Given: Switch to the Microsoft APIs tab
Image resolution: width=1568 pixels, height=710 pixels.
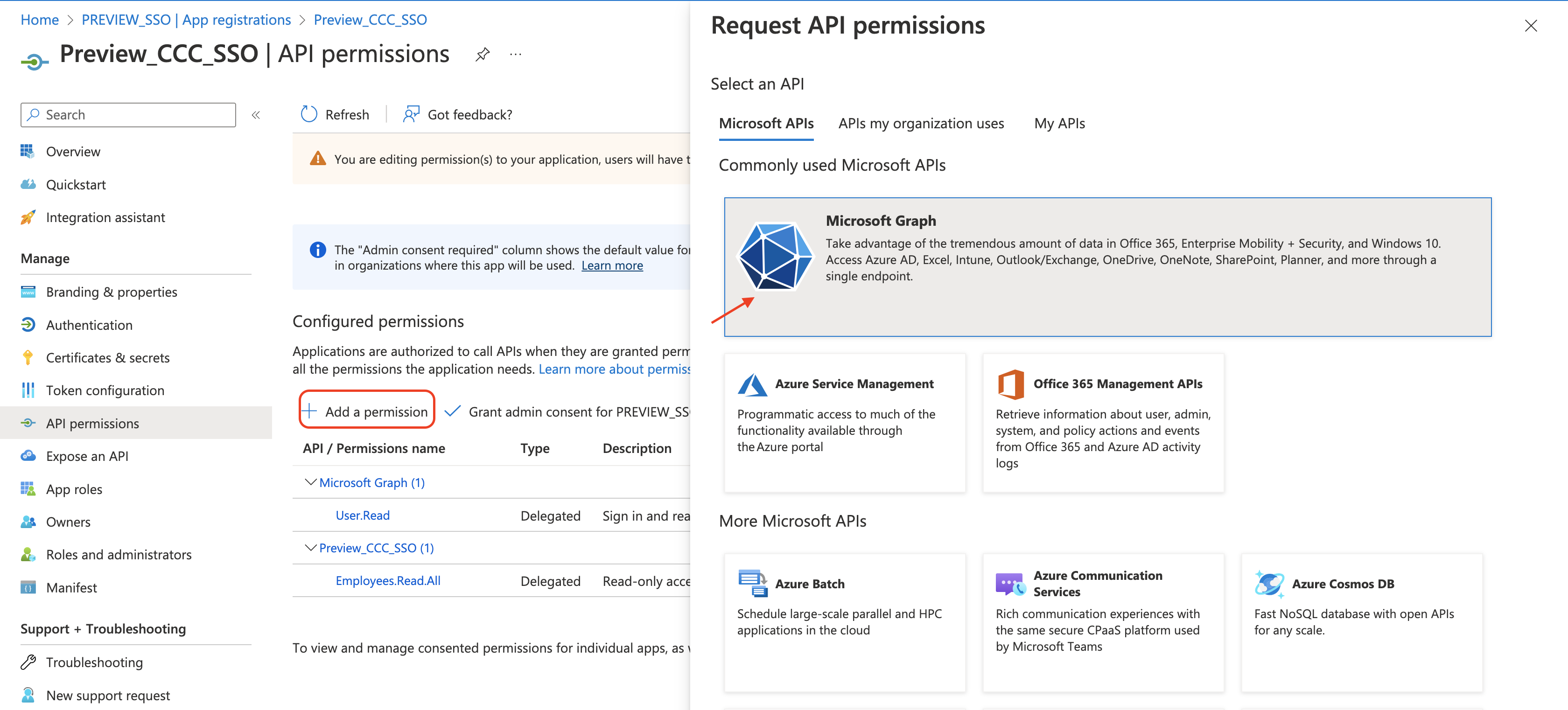Looking at the screenshot, I should [x=766, y=124].
